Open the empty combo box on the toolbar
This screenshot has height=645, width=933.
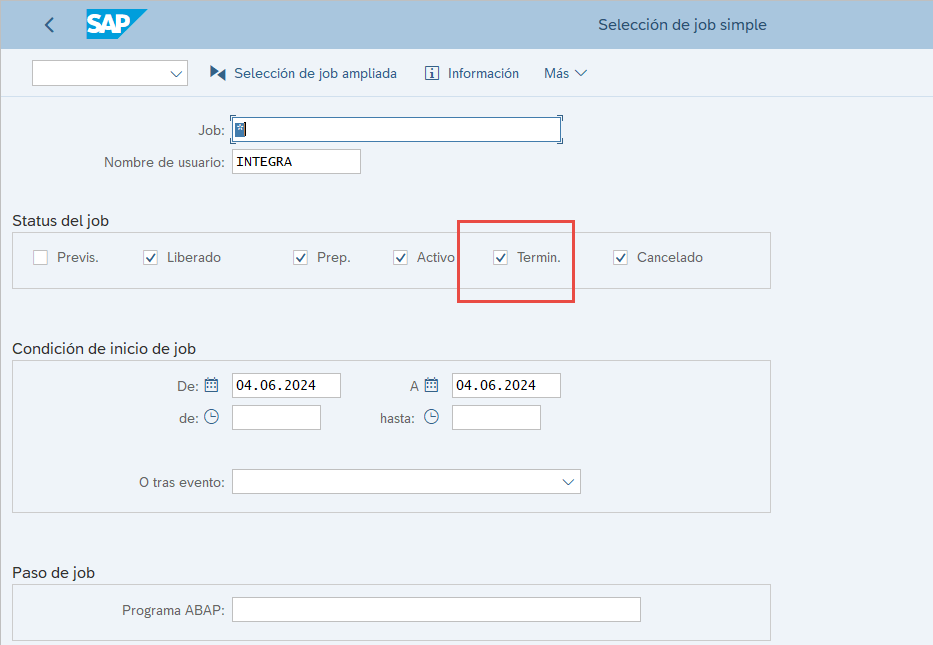coord(109,72)
